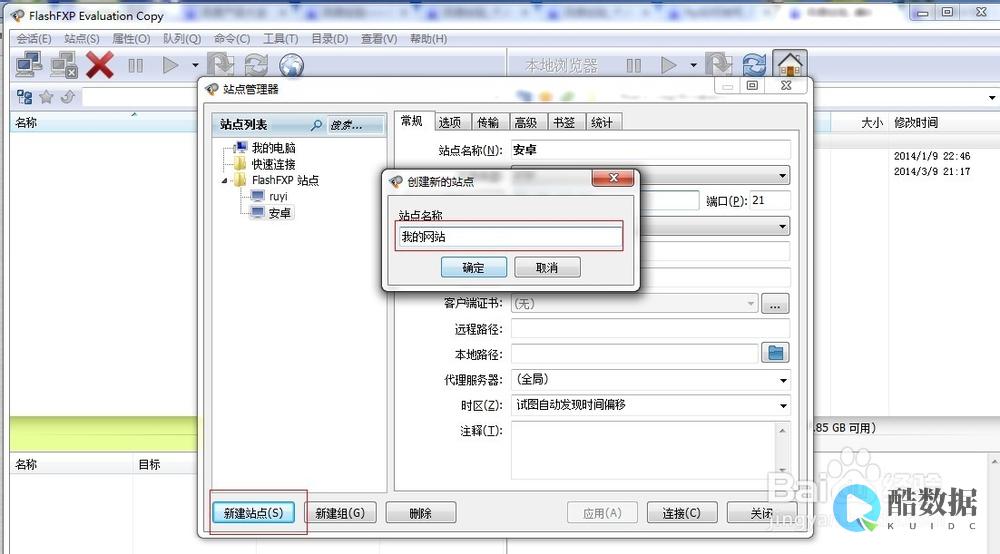Click the 站点名称(N) field showing 安卓
Viewport: 1000px width, 554px height.
tap(651, 150)
